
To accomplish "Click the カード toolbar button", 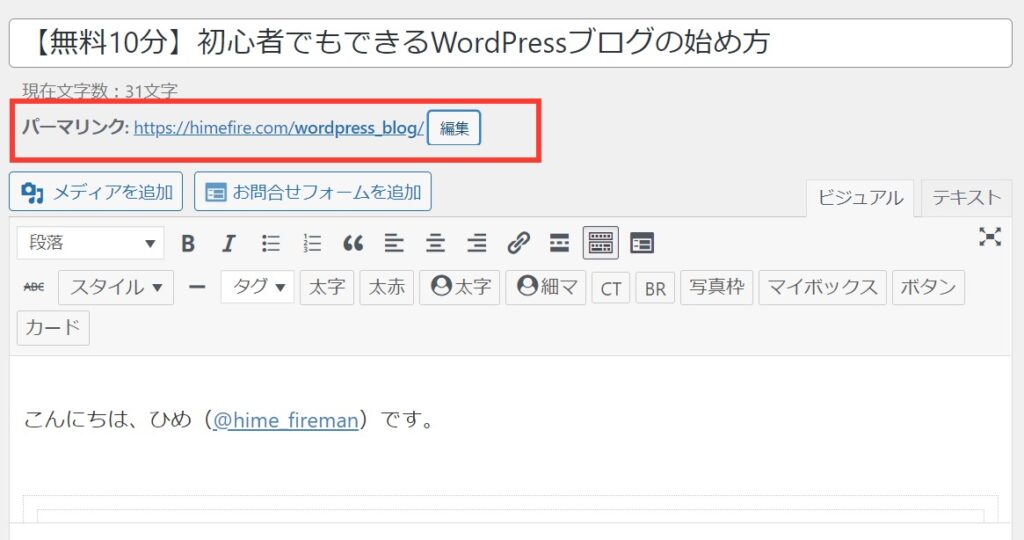I will click(x=53, y=328).
